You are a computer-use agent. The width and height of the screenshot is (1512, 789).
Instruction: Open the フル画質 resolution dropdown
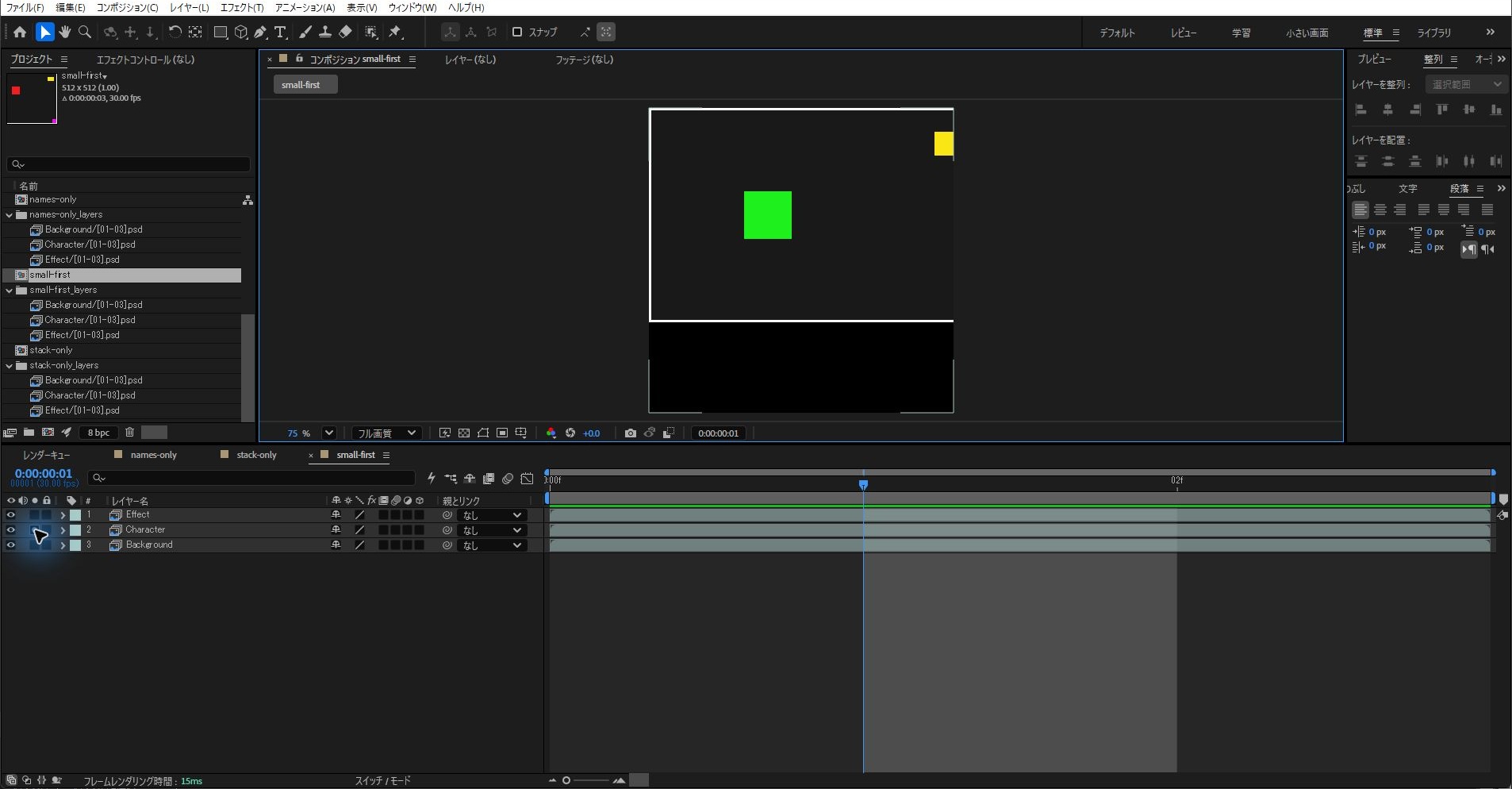click(x=386, y=433)
